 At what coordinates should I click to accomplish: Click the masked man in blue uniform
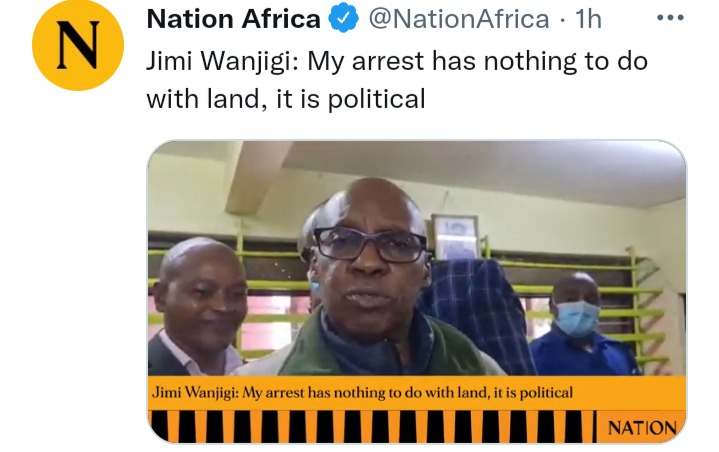point(581,325)
